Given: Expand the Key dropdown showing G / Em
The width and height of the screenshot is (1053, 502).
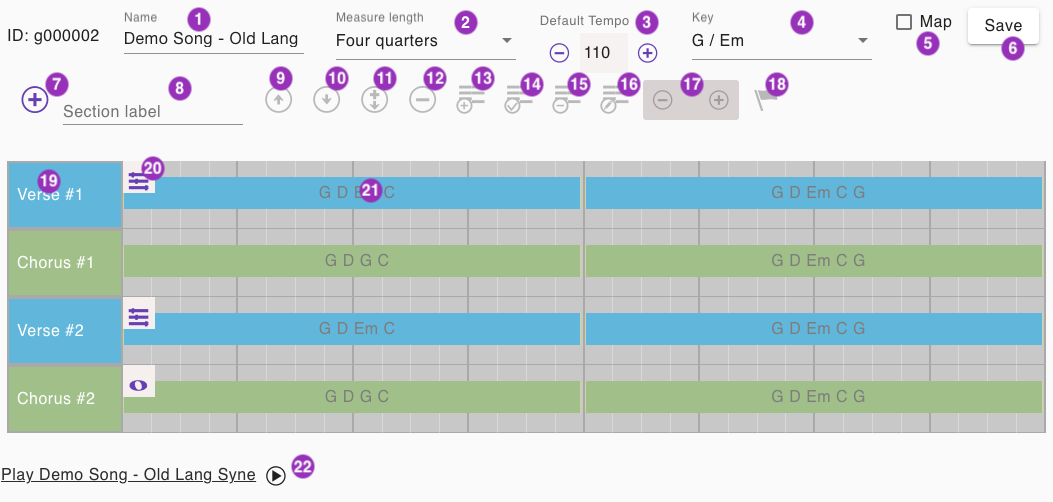Looking at the screenshot, I should tap(780, 41).
